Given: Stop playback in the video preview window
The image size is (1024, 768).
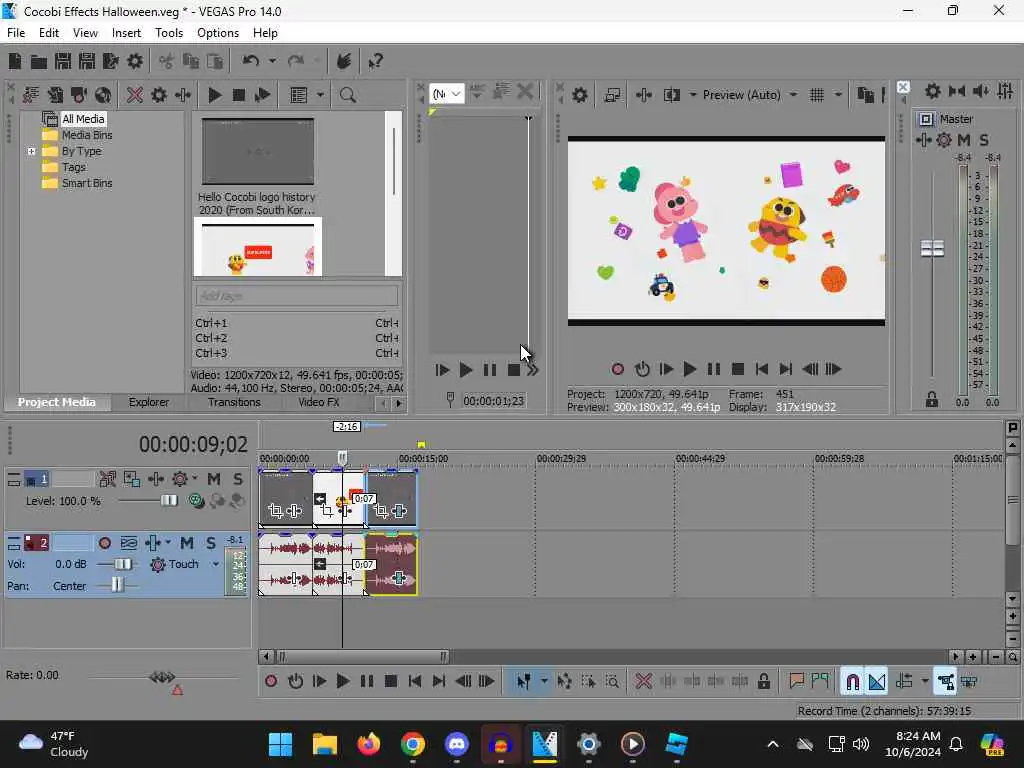Looking at the screenshot, I should point(738,370).
